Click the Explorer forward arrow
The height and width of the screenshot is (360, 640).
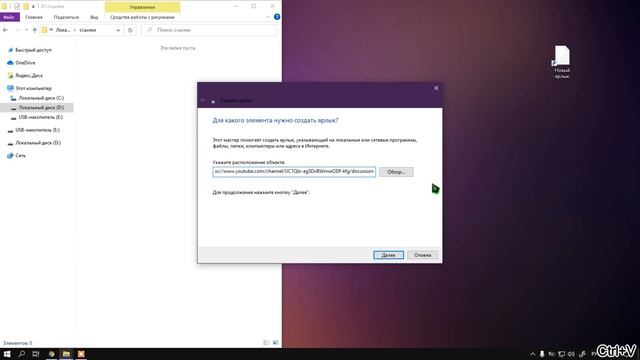tap(17, 30)
